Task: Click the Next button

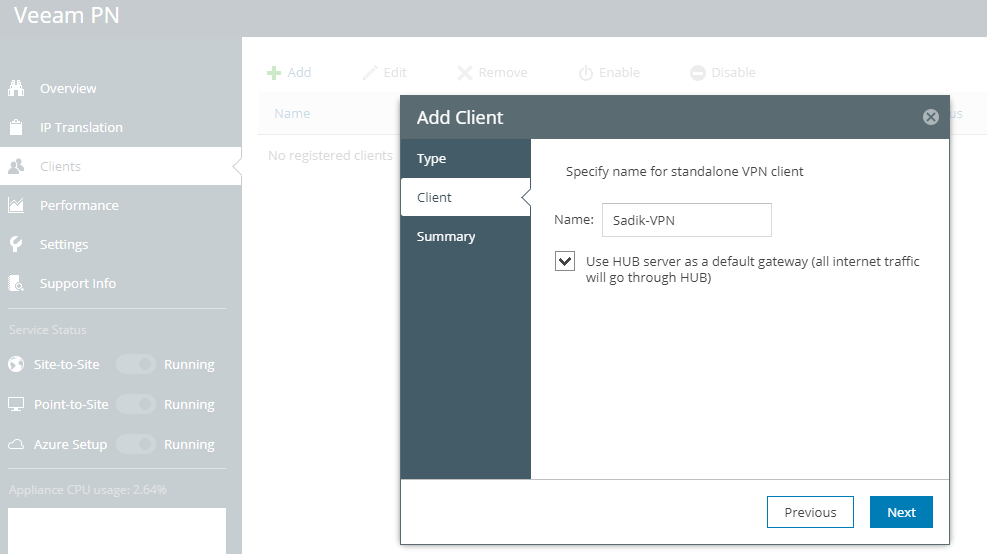Action: (x=901, y=512)
